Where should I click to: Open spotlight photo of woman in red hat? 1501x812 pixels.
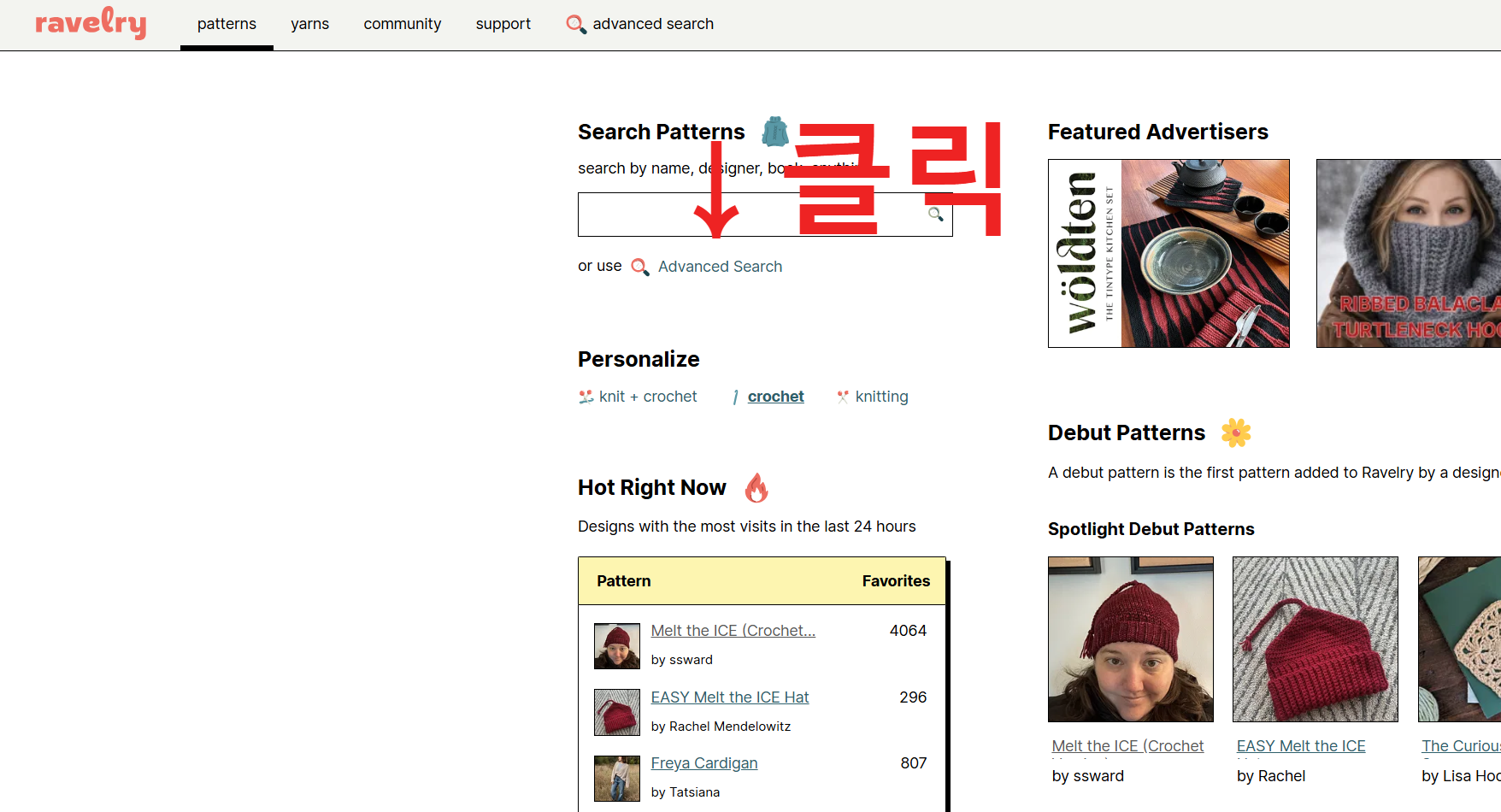[x=1131, y=639]
